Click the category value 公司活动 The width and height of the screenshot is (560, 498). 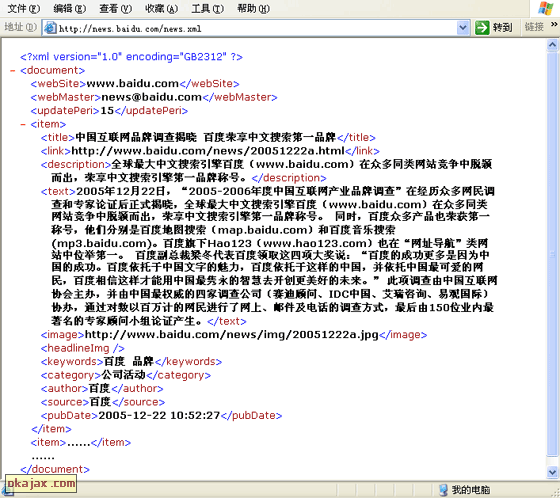pos(124,375)
